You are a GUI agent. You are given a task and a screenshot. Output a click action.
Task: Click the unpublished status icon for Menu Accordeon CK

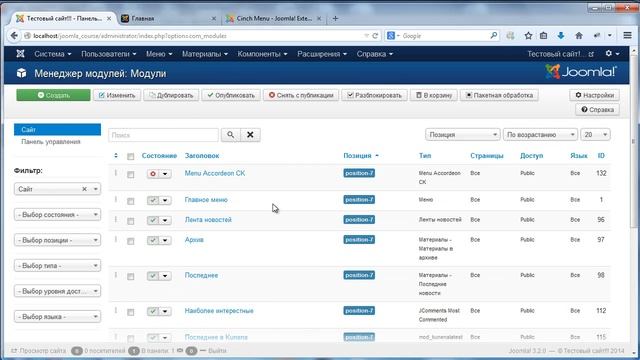click(x=153, y=174)
